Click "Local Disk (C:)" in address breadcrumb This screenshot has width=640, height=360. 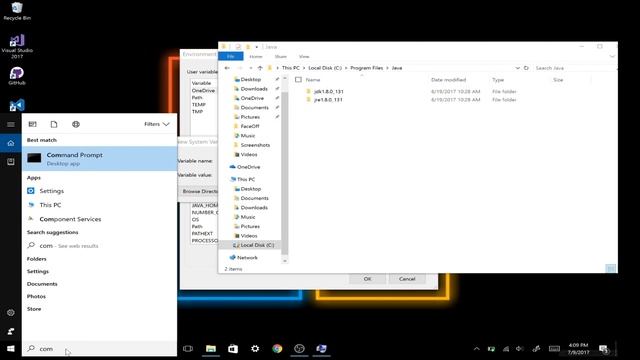(x=325, y=68)
